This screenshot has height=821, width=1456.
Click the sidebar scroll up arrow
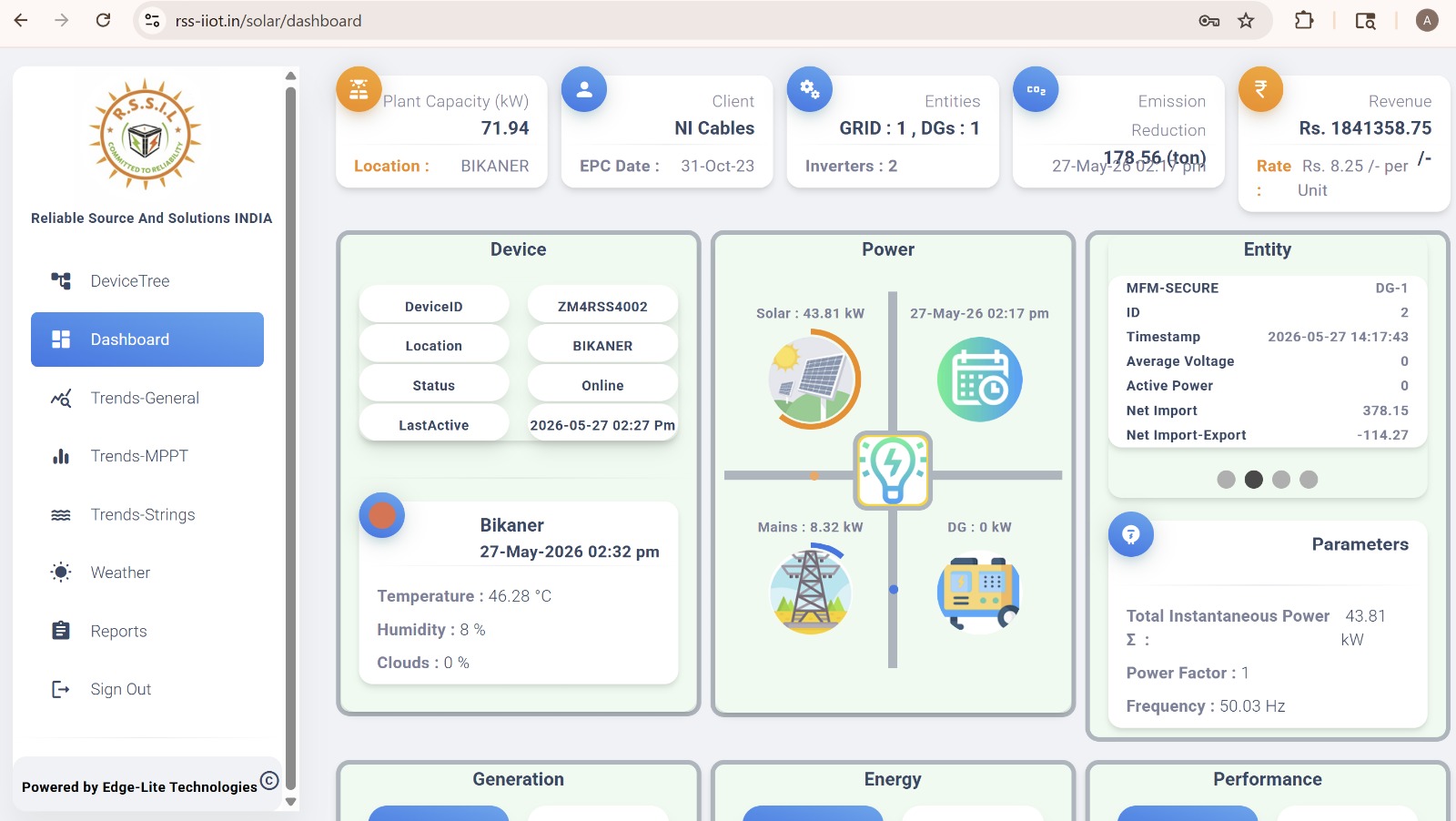click(291, 76)
